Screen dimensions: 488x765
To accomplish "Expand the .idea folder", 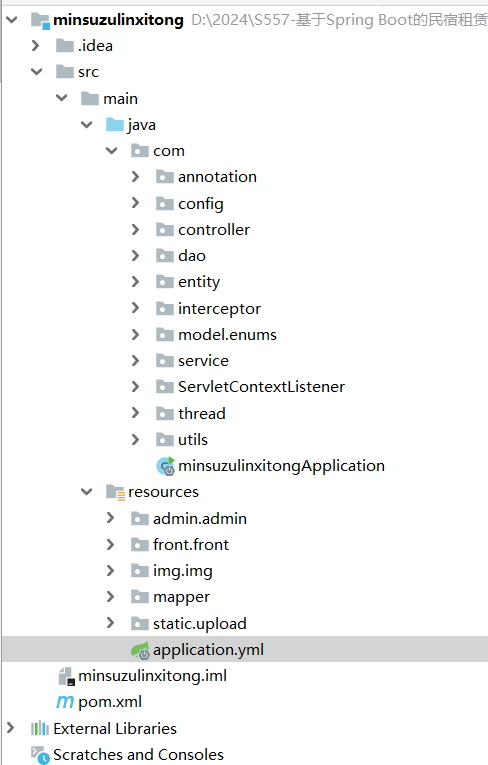I will coord(35,46).
